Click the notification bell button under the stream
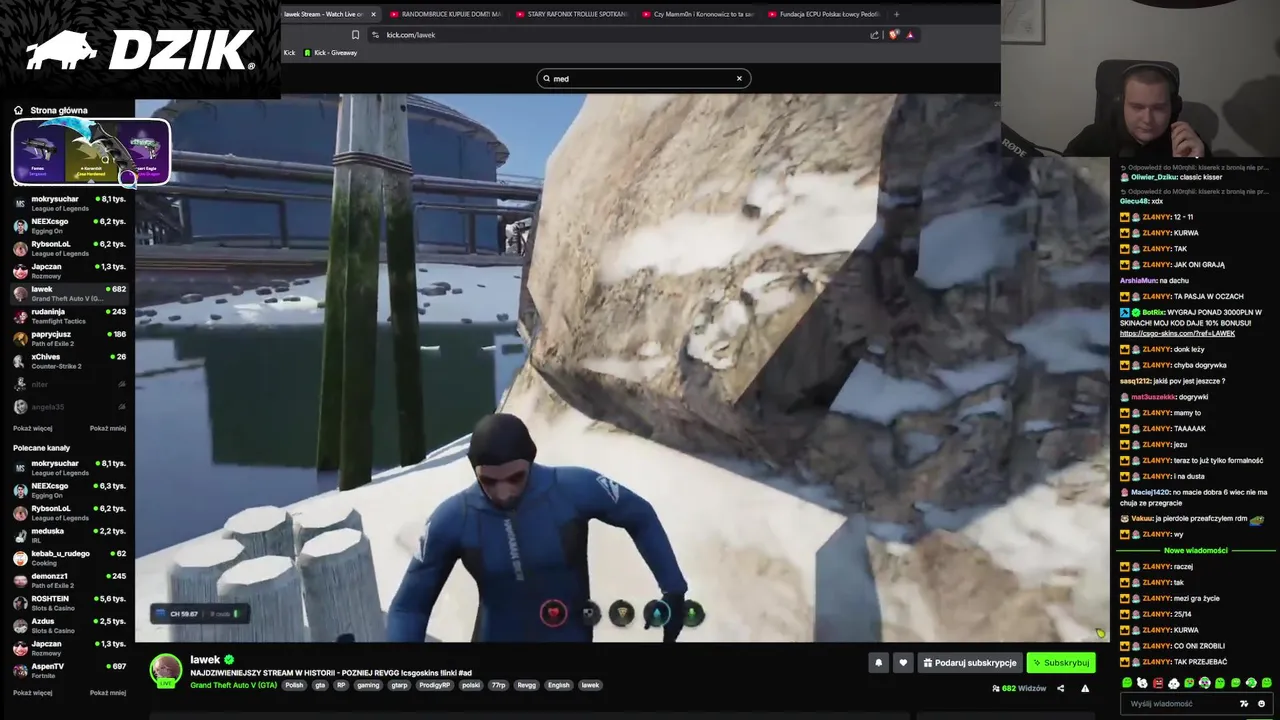This screenshot has width=1280, height=720. 879,662
